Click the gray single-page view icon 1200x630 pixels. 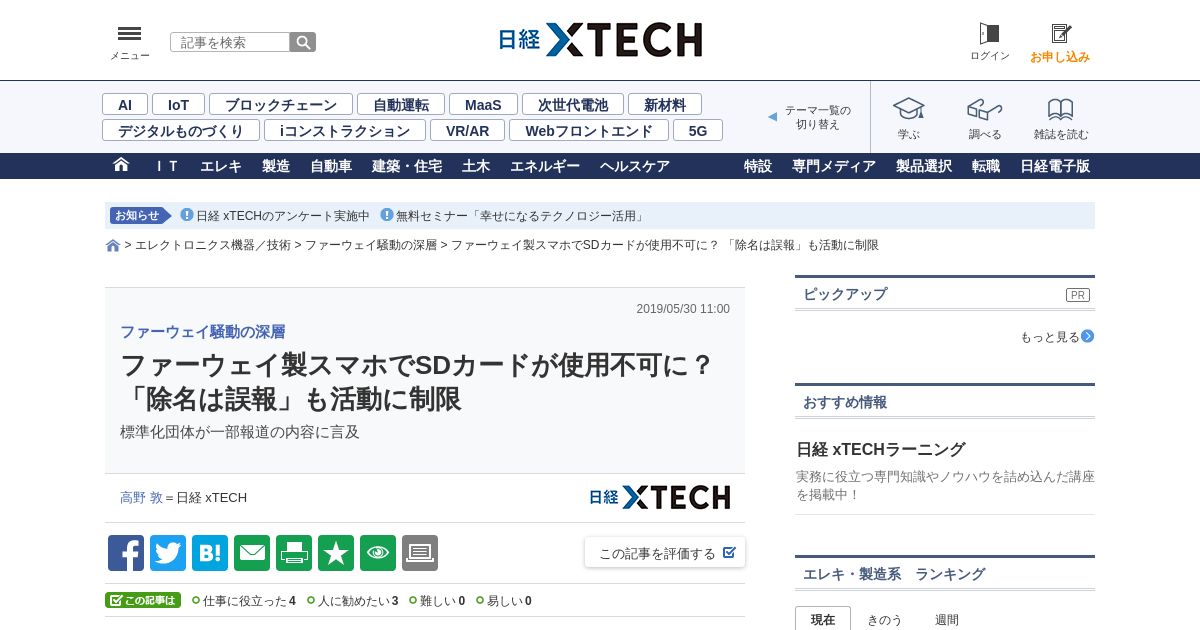[x=420, y=553]
